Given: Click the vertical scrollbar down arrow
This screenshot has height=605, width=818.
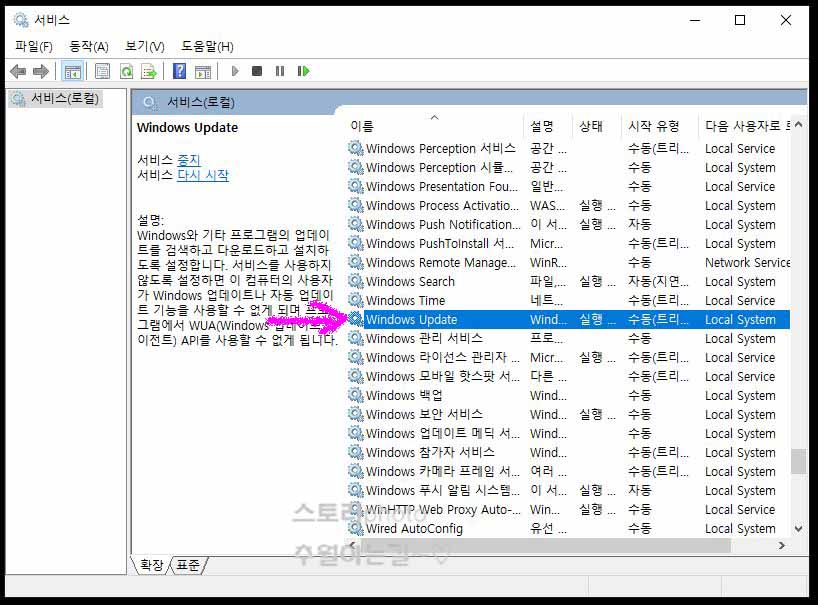Looking at the screenshot, I should (x=798, y=529).
